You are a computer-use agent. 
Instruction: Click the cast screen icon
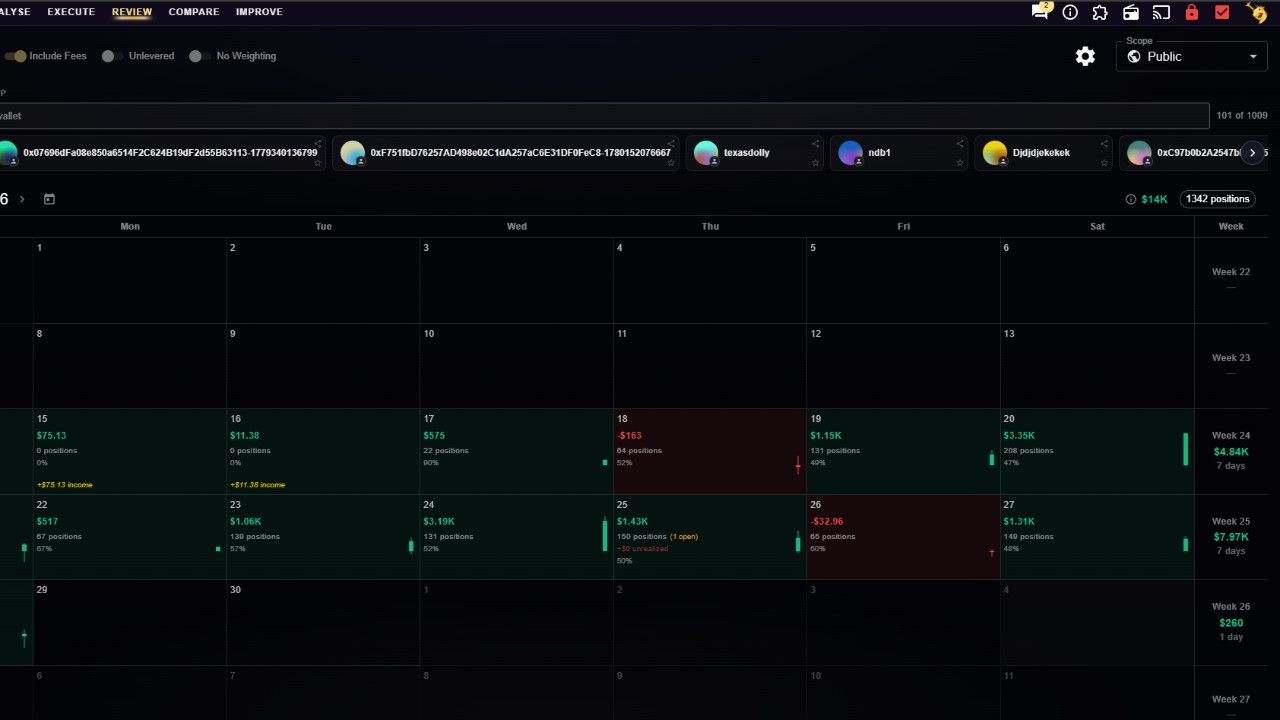[1161, 12]
